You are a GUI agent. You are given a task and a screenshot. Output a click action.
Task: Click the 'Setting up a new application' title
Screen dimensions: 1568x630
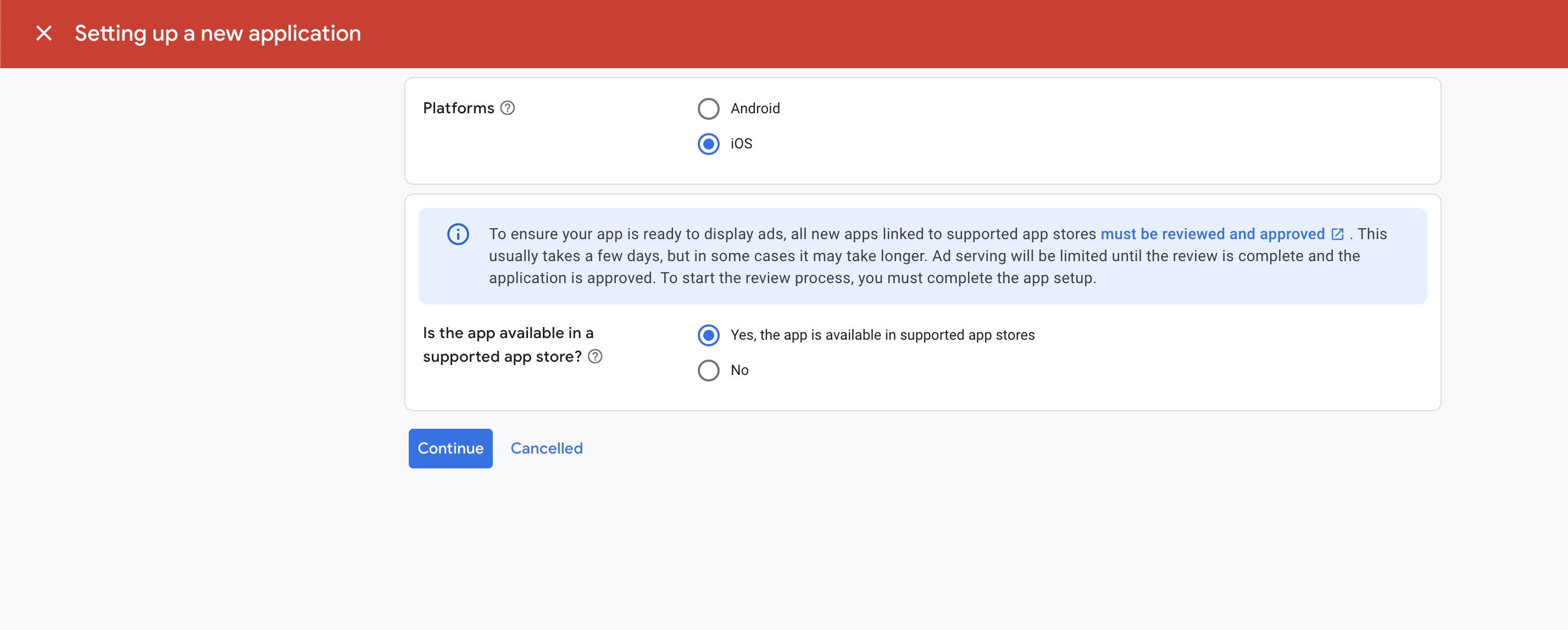coord(218,33)
